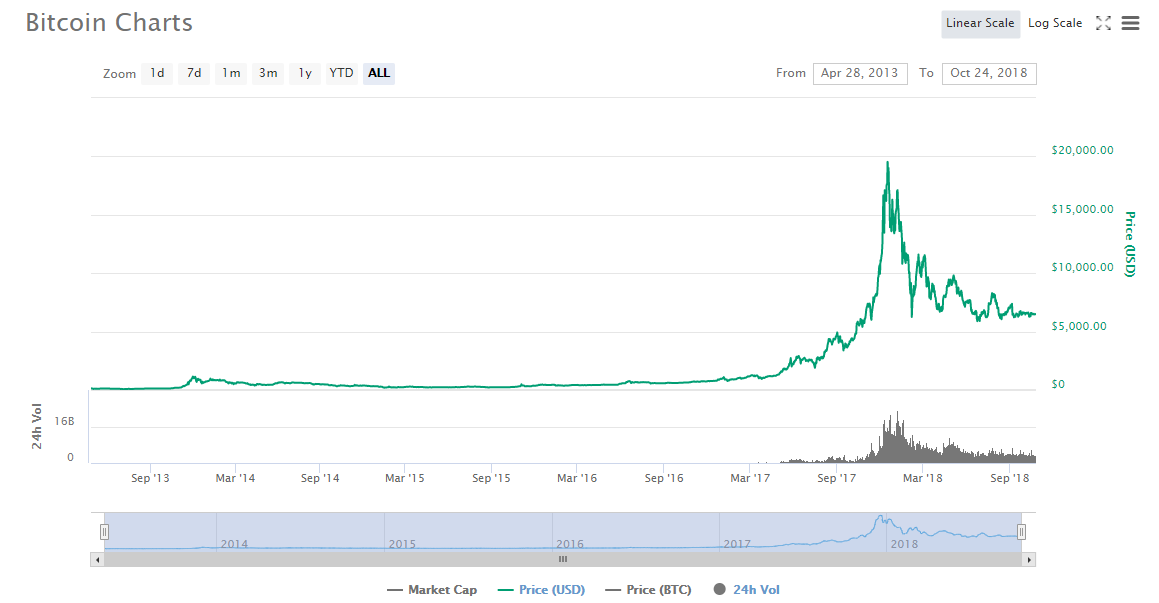Image resolution: width=1159 pixels, height=603 pixels.
Task: Click the Mar '15 date axis label
Action: (404, 478)
